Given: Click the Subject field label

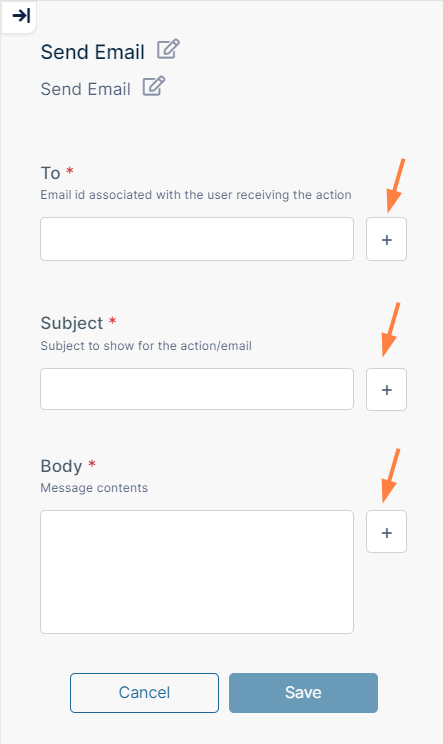Looking at the screenshot, I should pos(72,323).
